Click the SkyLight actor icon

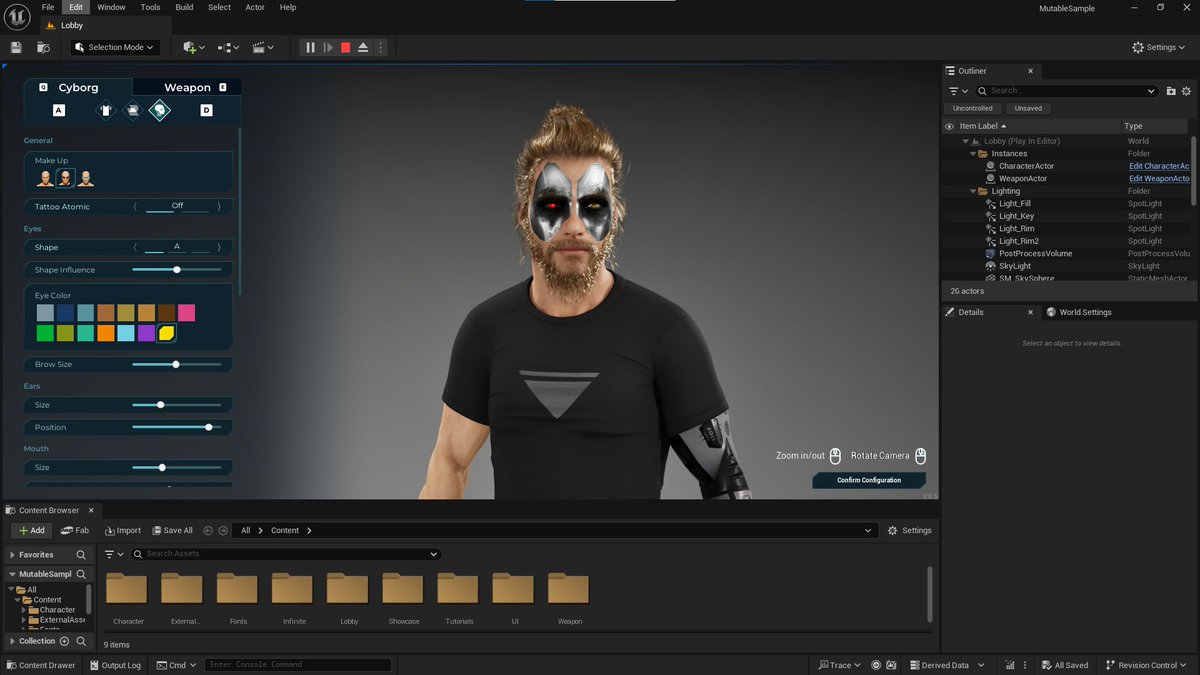pyautogui.click(x=991, y=266)
